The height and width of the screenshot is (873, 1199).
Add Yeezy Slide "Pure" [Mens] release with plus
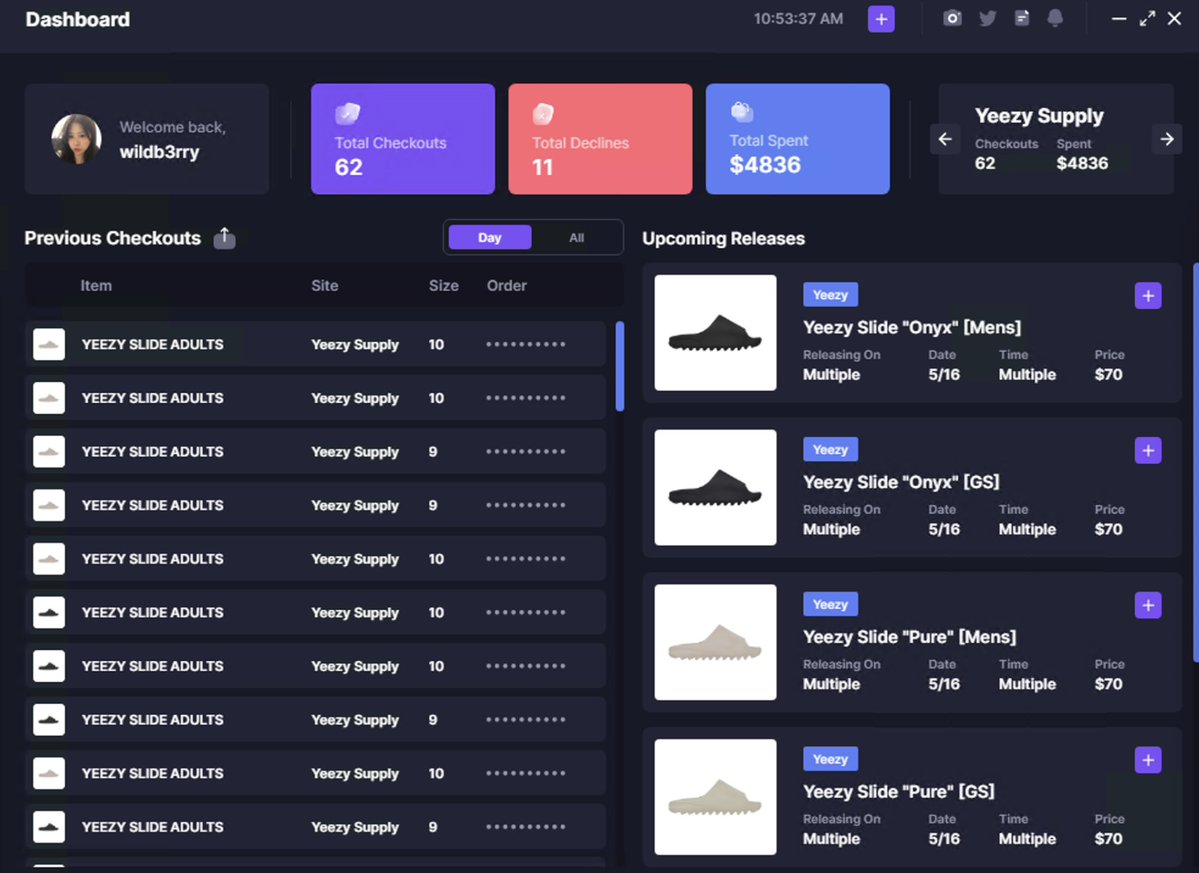tap(1148, 605)
